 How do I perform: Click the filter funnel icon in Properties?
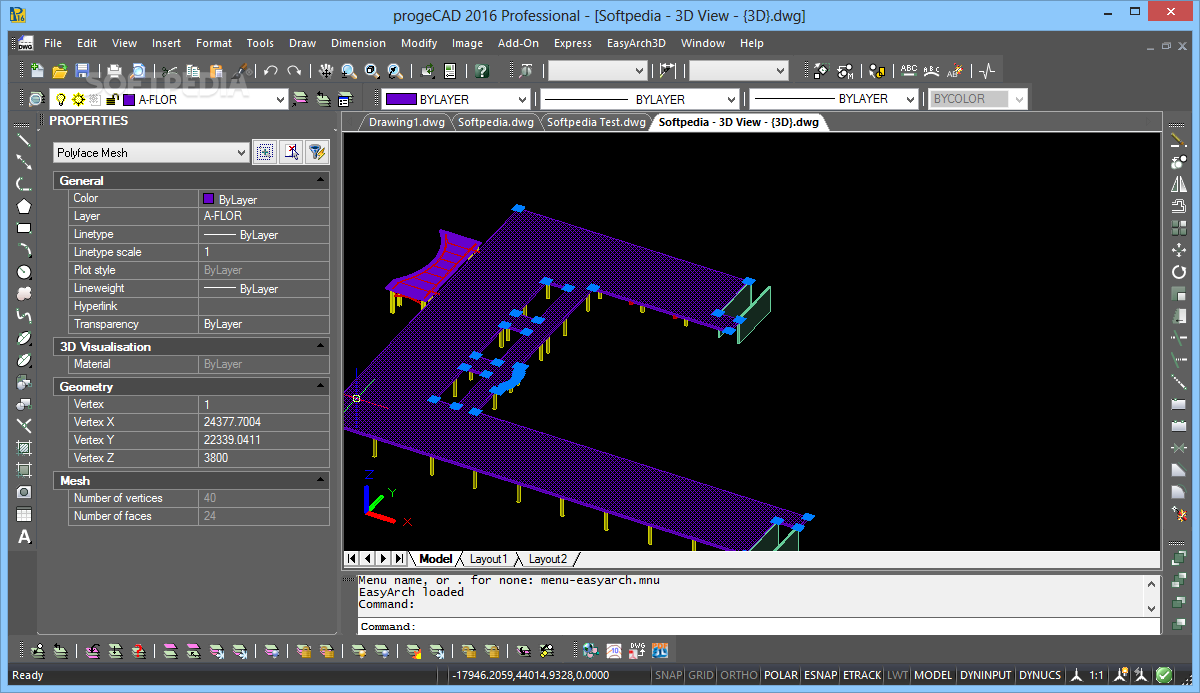(x=316, y=152)
